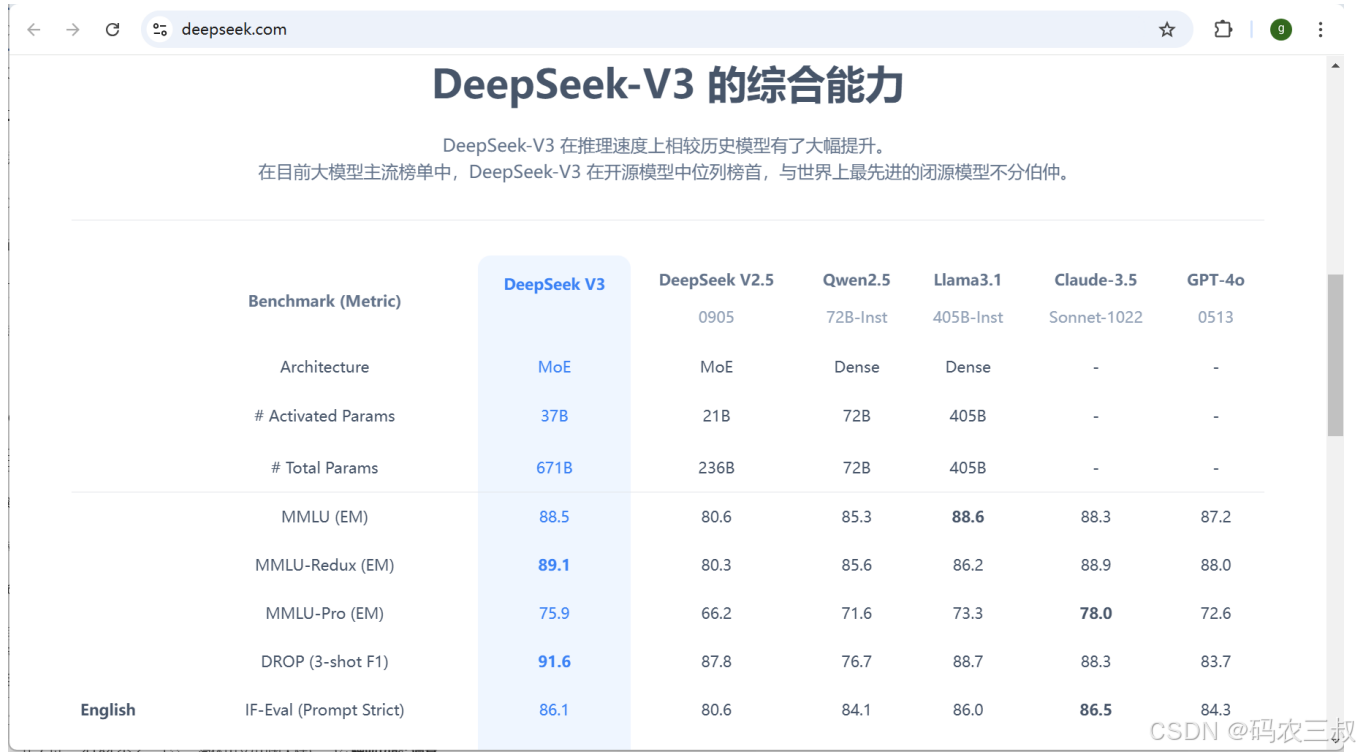This screenshot has height=754, width=1360.
Task: Click the bold 91.6 DROP score
Action: coord(554,661)
